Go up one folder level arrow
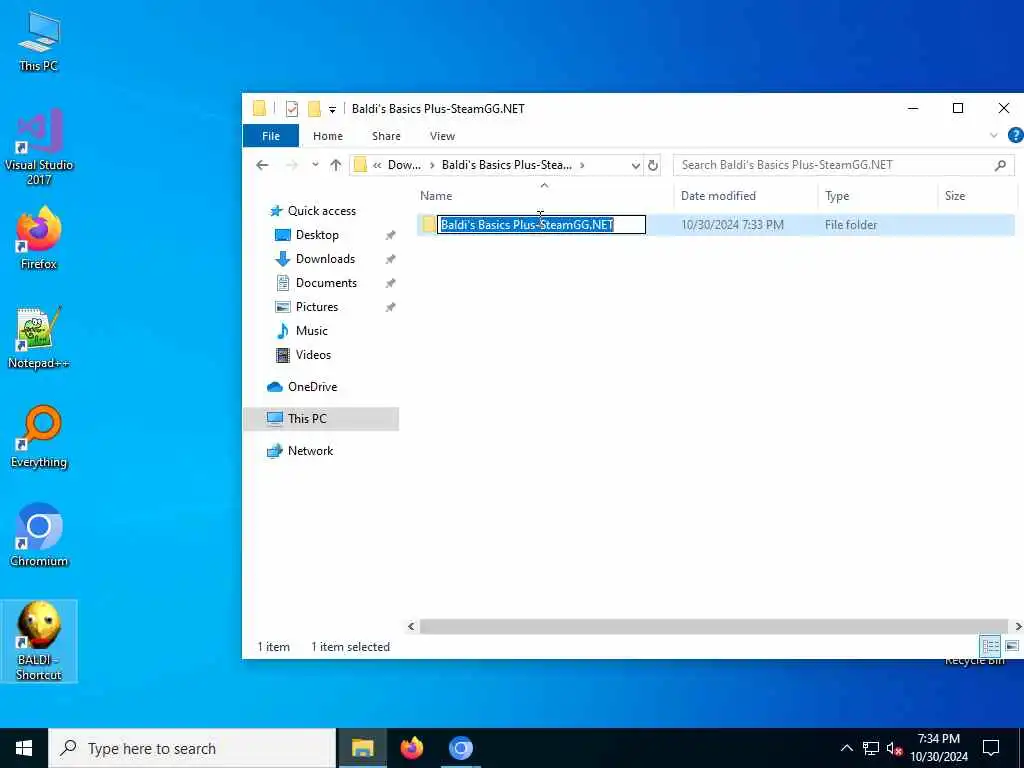This screenshot has width=1024, height=768. pyautogui.click(x=336, y=165)
